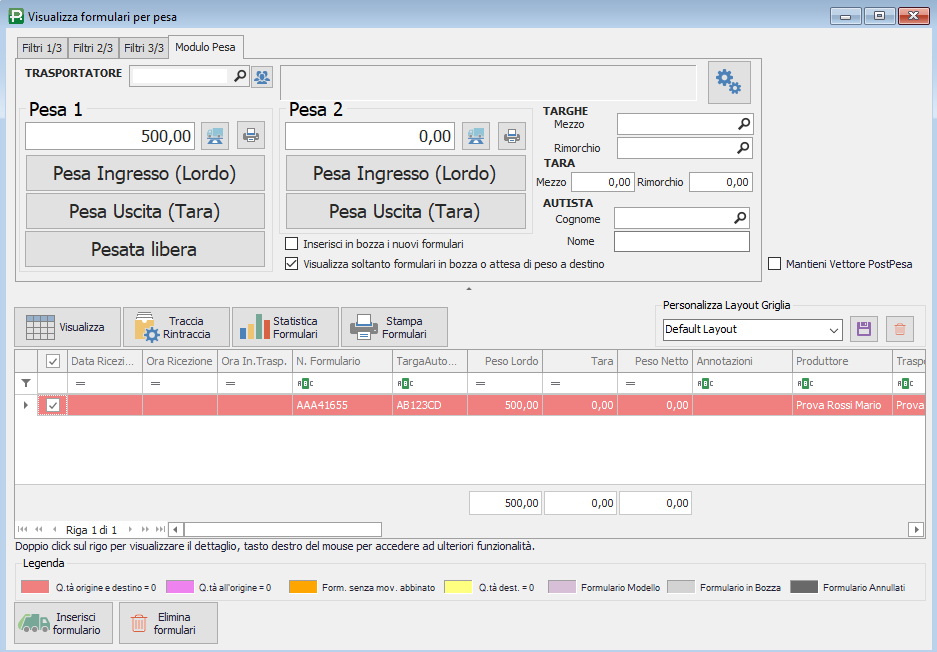Click the Pesa 2 scale reading icon
Viewport: 937px width, 652px height.
(x=475, y=135)
